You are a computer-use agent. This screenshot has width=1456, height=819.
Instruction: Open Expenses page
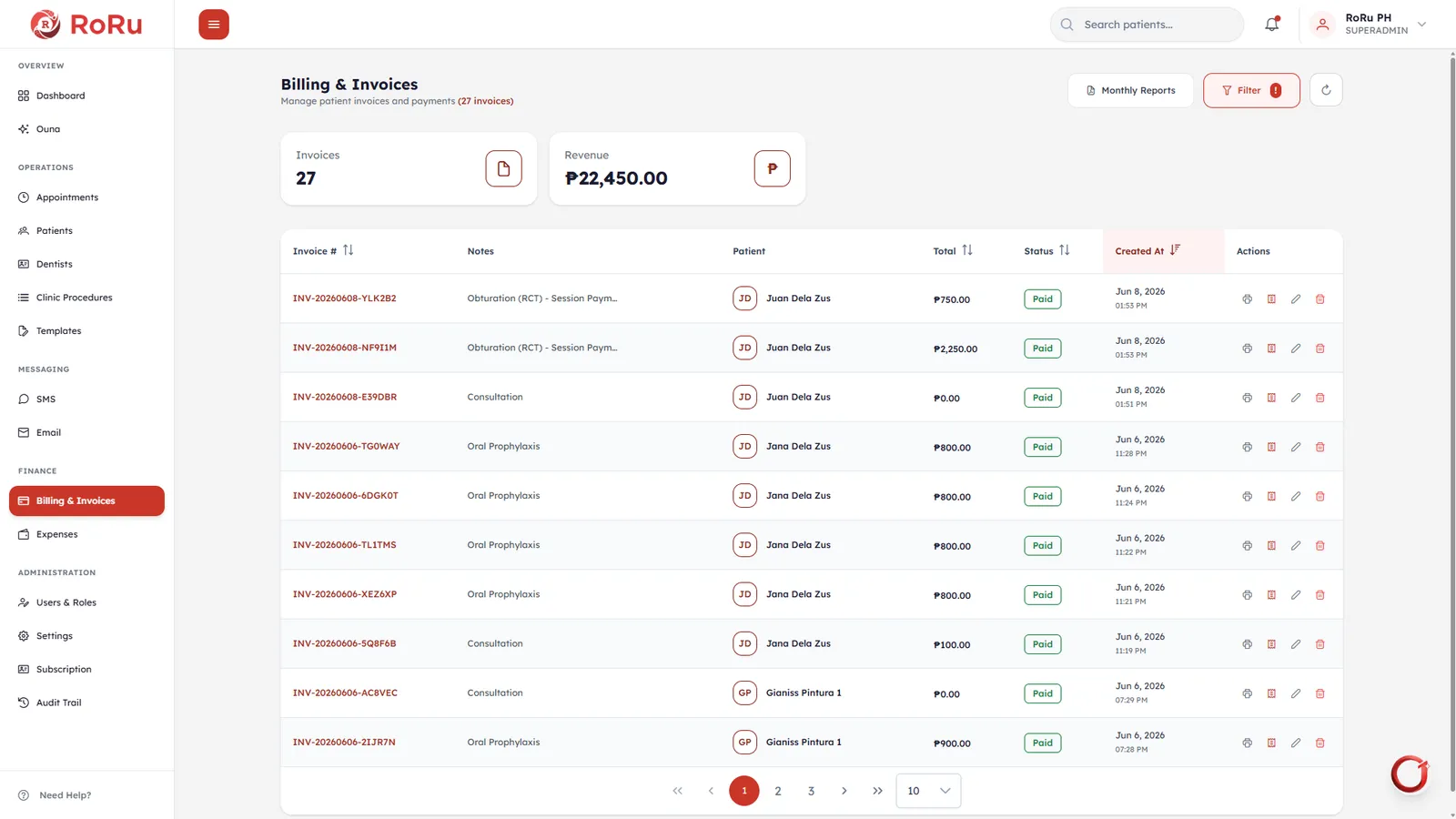pyautogui.click(x=86, y=534)
